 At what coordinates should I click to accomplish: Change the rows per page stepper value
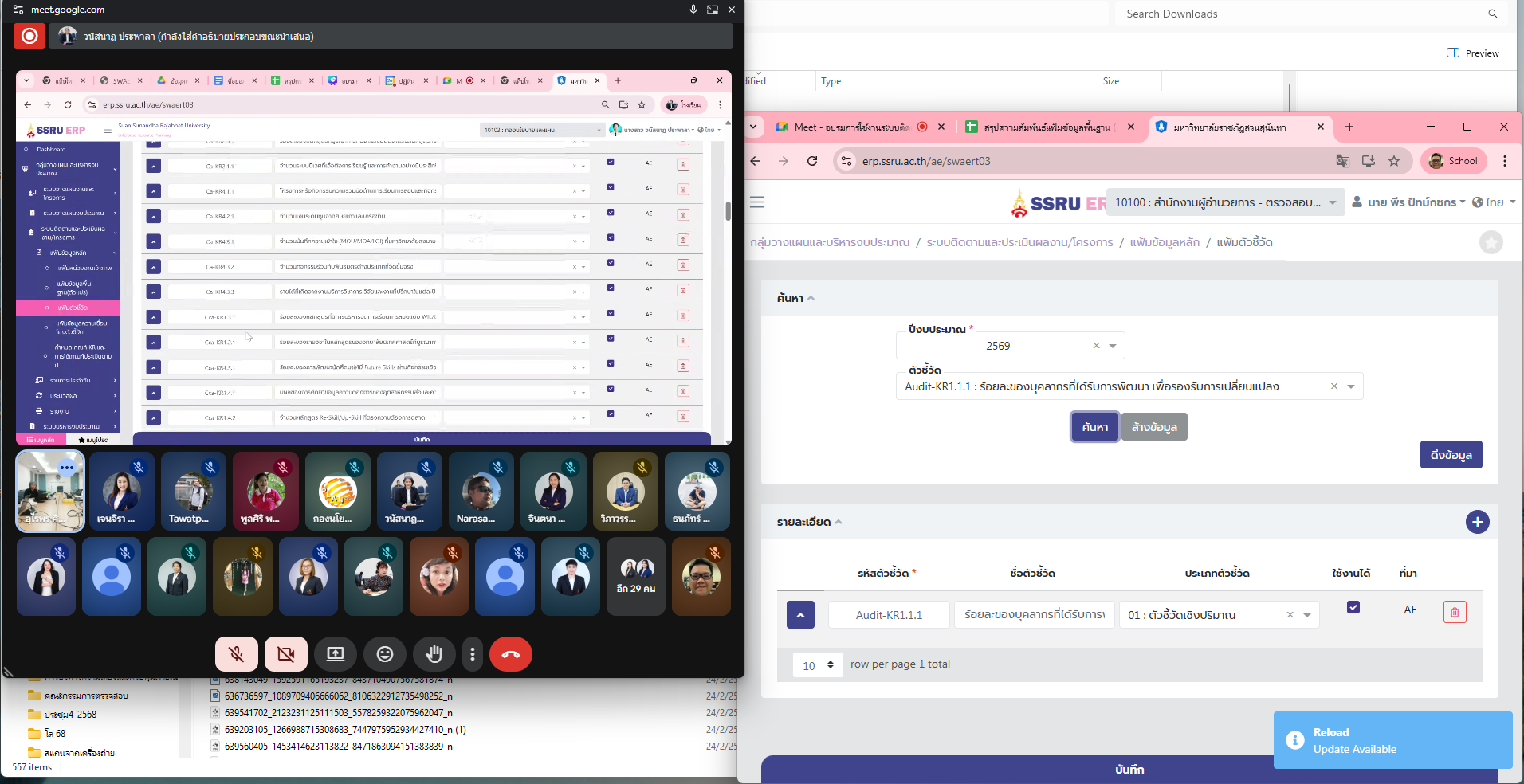(830, 665)
